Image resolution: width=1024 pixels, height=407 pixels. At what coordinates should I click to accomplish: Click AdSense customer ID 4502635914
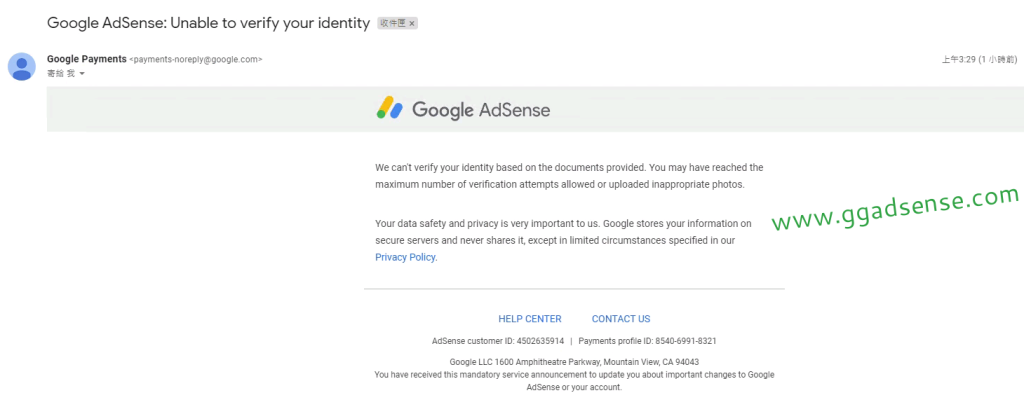pyautogui.click(x=498, y=341)
